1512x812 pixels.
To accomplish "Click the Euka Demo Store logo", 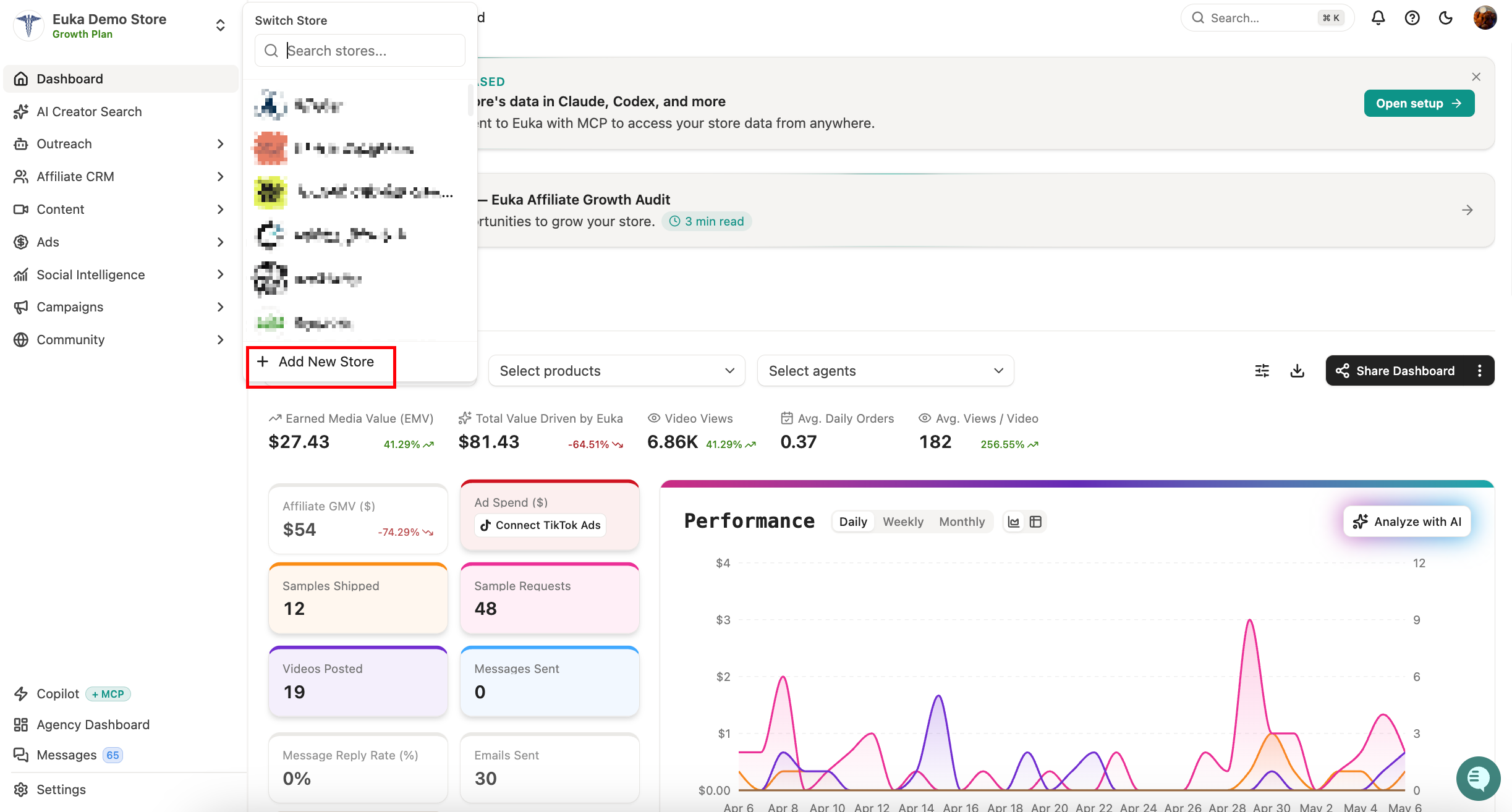I will coord(28,25).
